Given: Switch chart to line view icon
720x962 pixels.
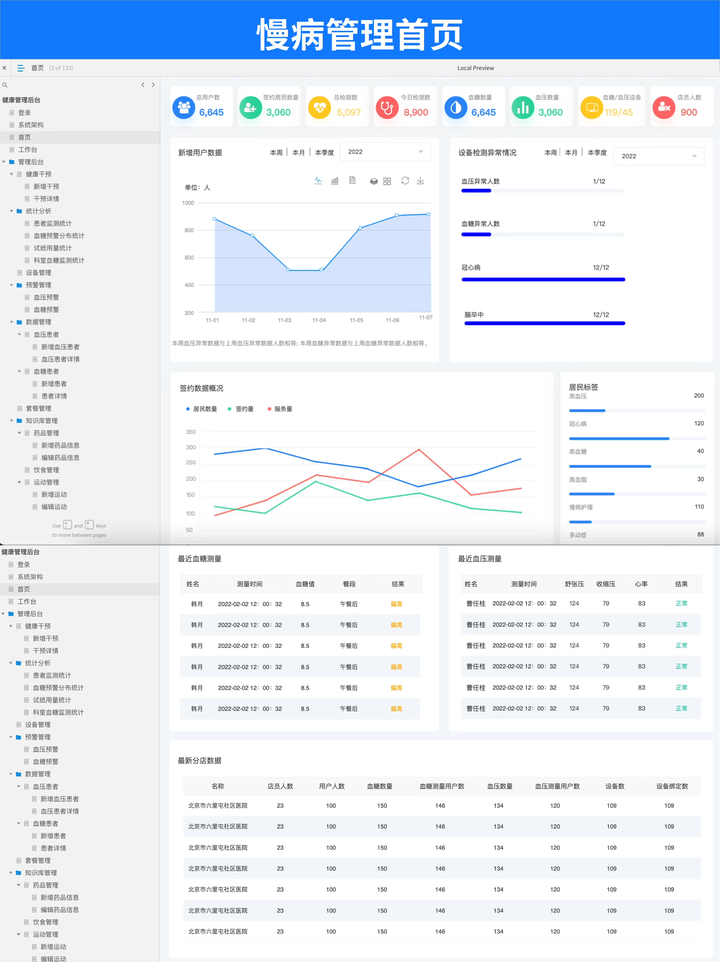Looking at the screenshot, I should point(318,180).
